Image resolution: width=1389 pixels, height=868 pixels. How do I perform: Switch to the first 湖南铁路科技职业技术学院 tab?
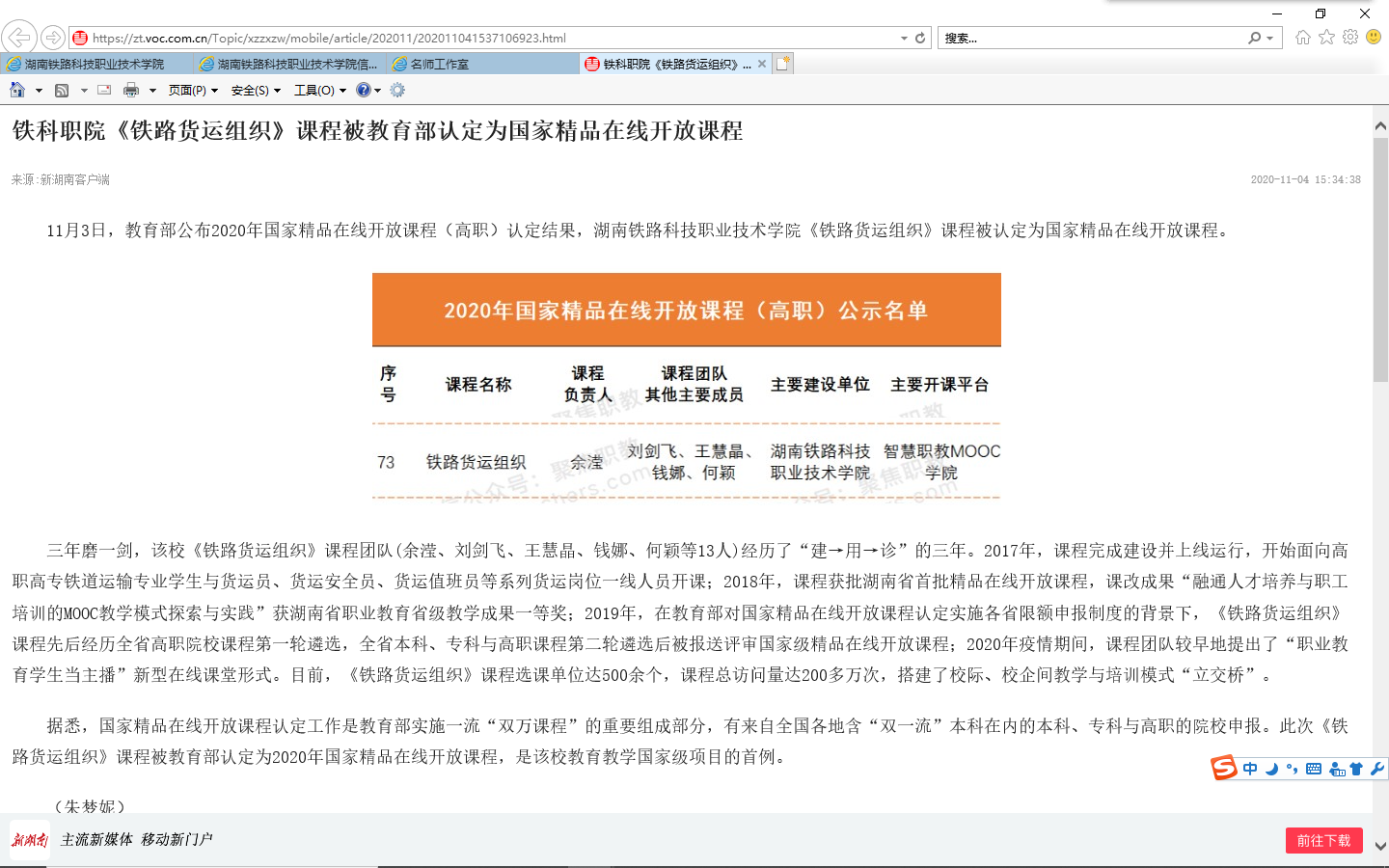point(96,64)
